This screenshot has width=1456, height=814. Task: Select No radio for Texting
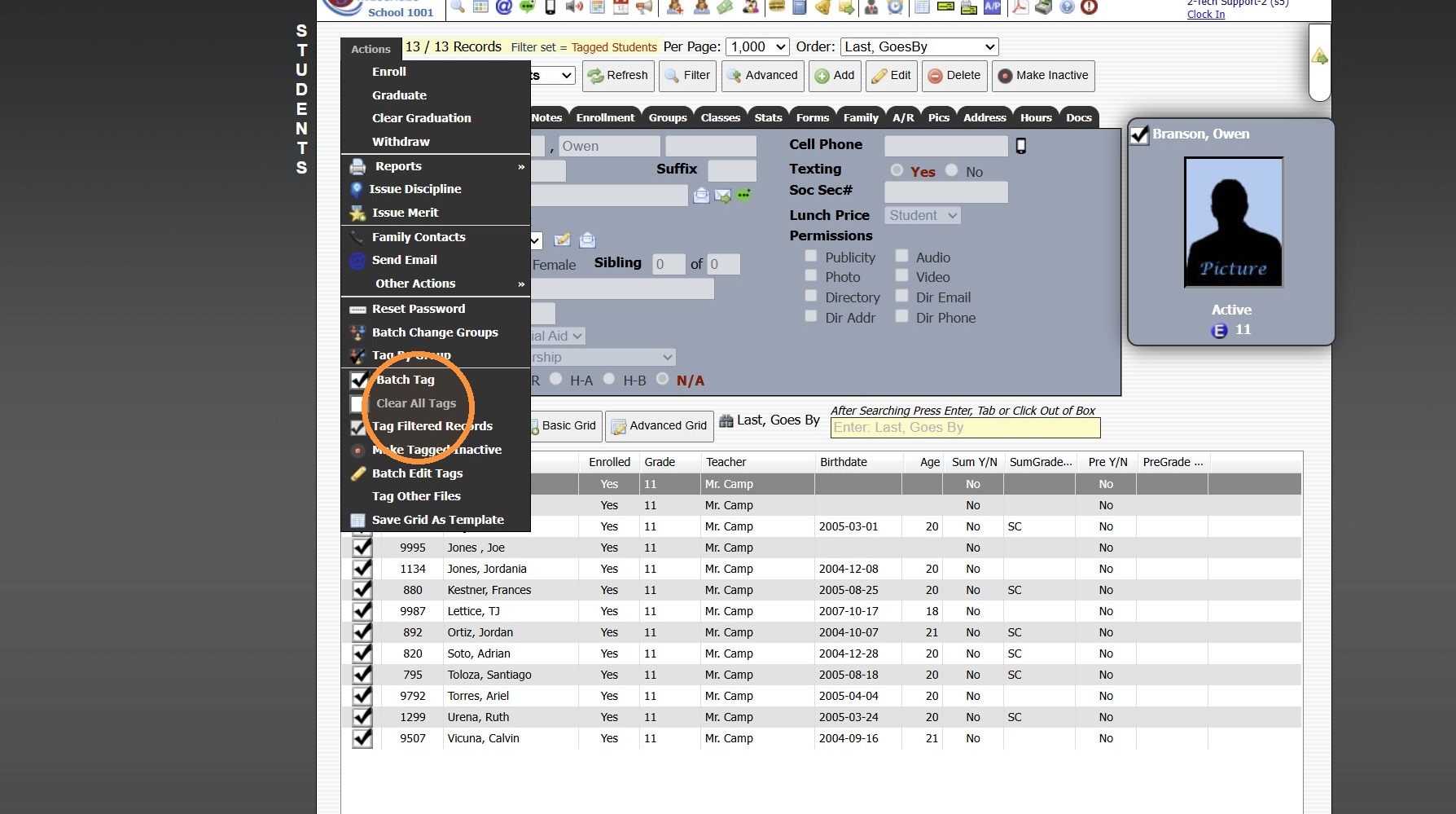click(952, 170)
